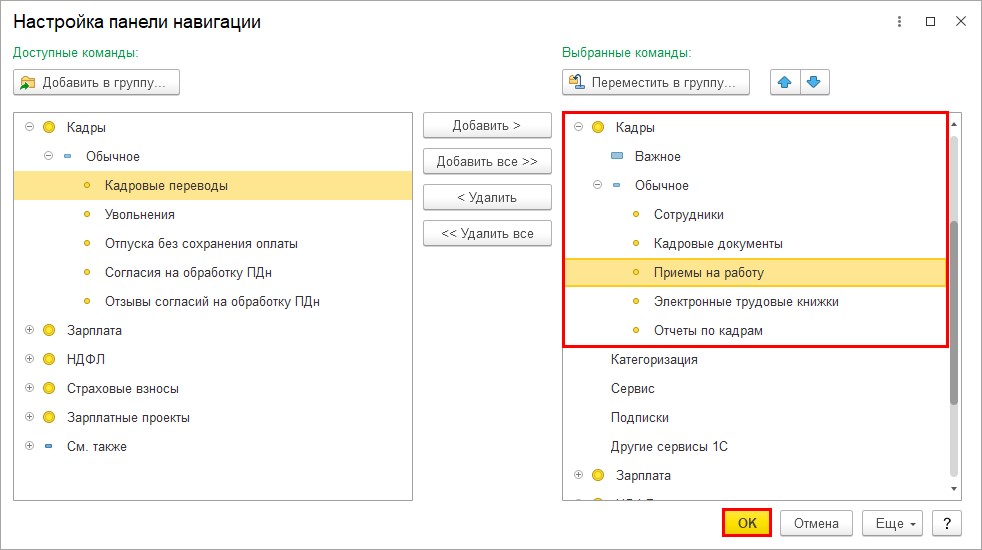The height and width of the screenshot is (550, 982).
Task: Collapse Обычное subgroup in selected commands
Action: coord(597,185)
